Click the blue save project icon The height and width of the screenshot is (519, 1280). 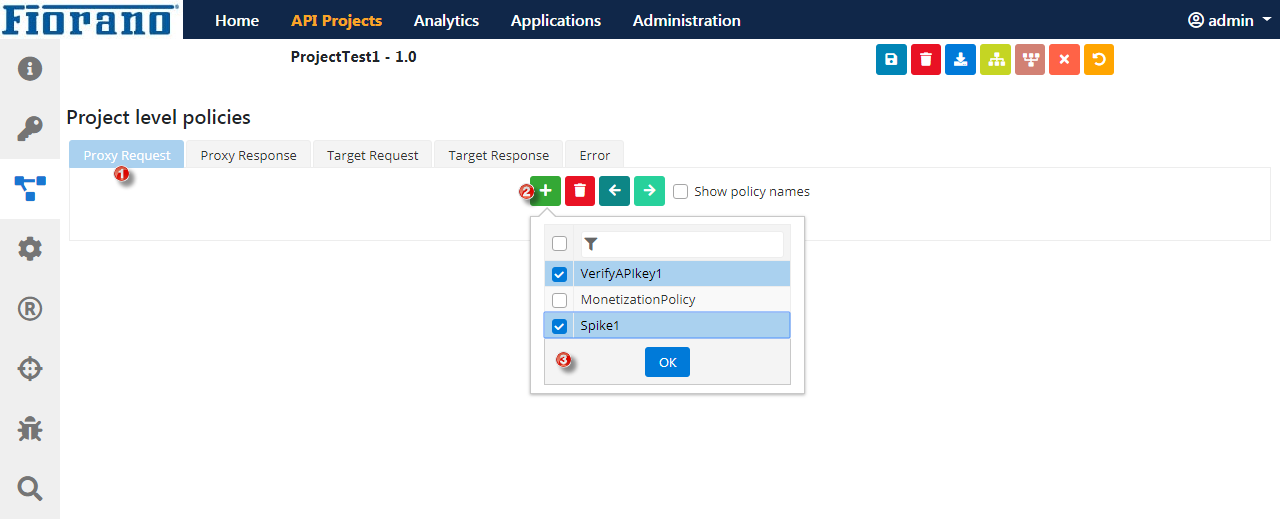(891, 60)
